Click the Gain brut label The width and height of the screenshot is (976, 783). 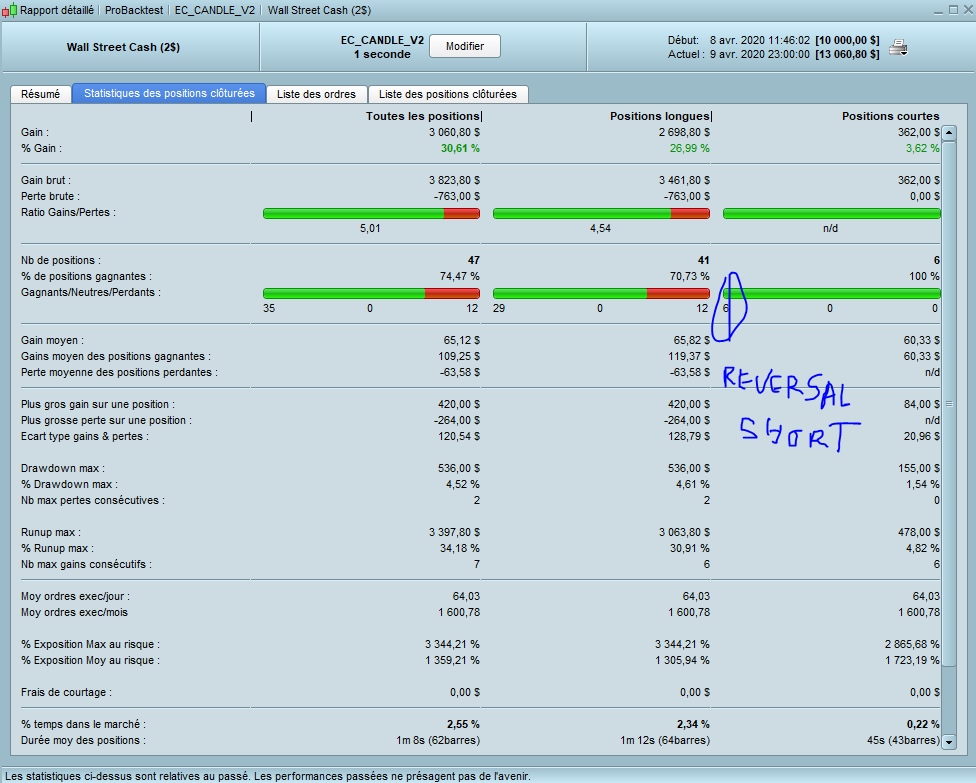click(46, 181)
